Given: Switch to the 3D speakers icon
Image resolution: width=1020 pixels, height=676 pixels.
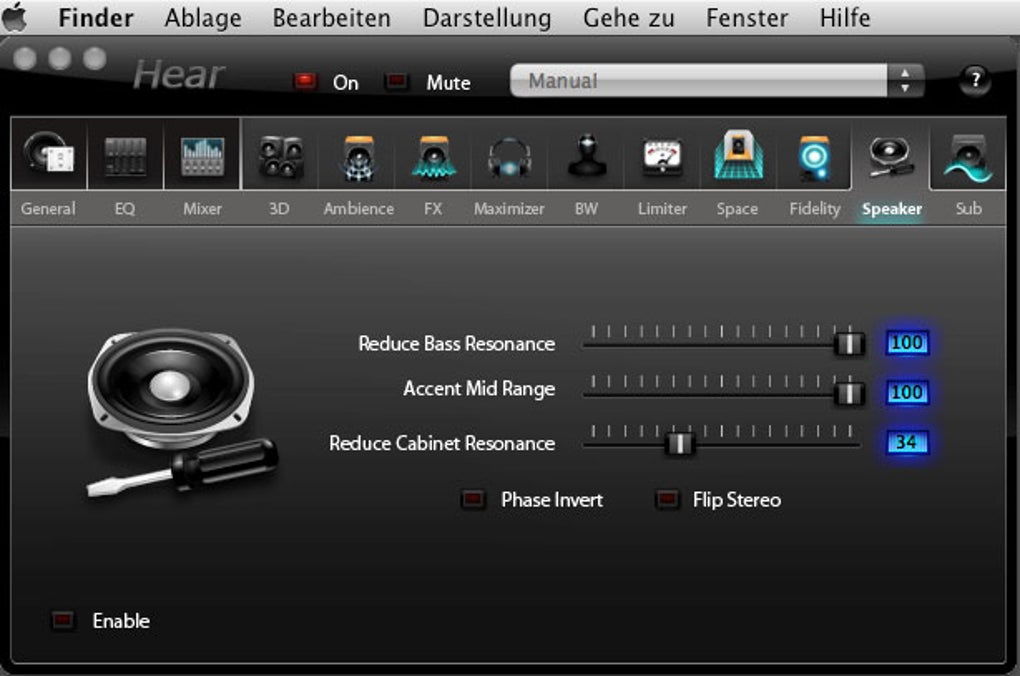Looking at the screenshot, I should point(280,156).
